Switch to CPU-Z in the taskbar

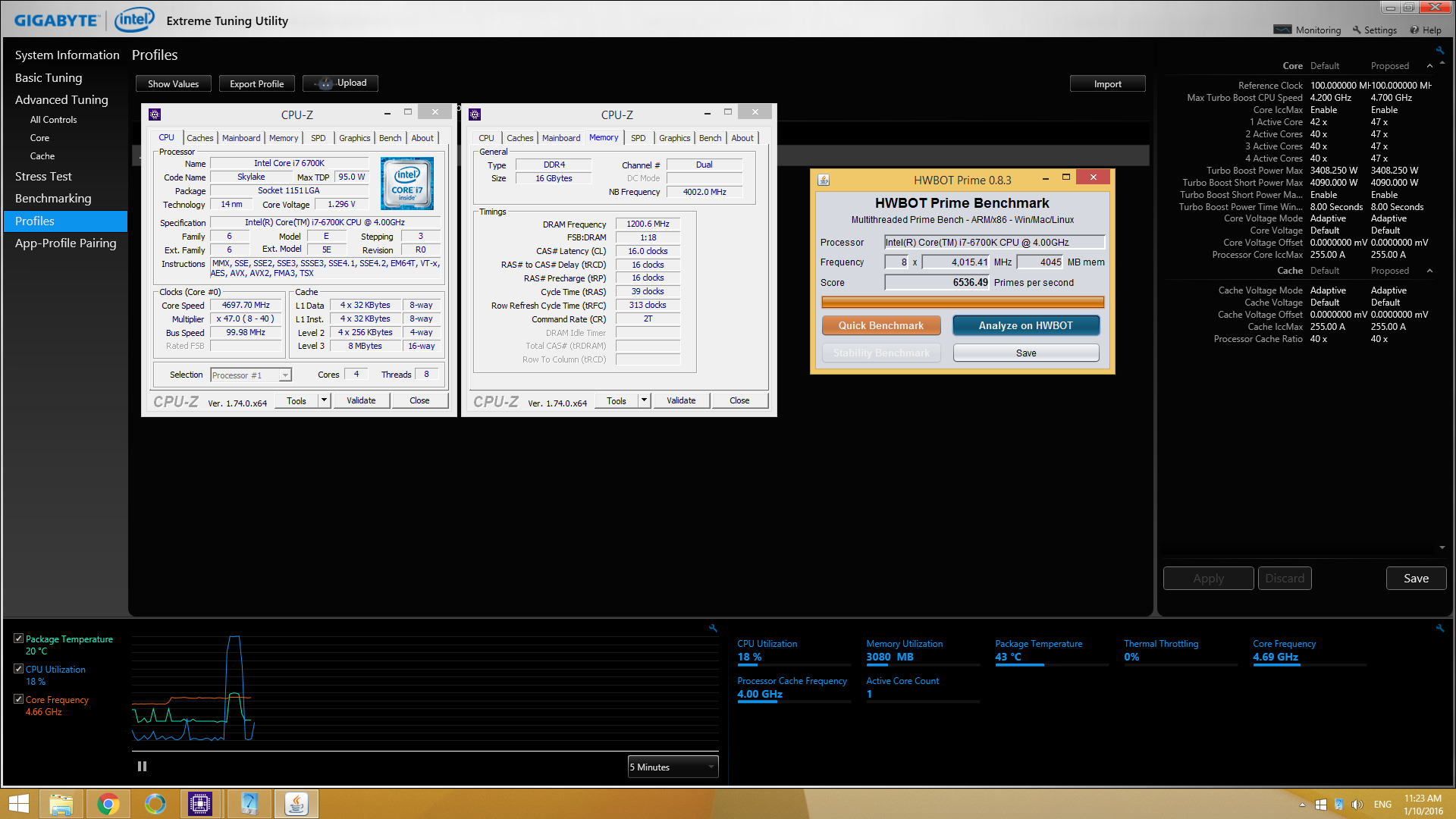(200, 804)
